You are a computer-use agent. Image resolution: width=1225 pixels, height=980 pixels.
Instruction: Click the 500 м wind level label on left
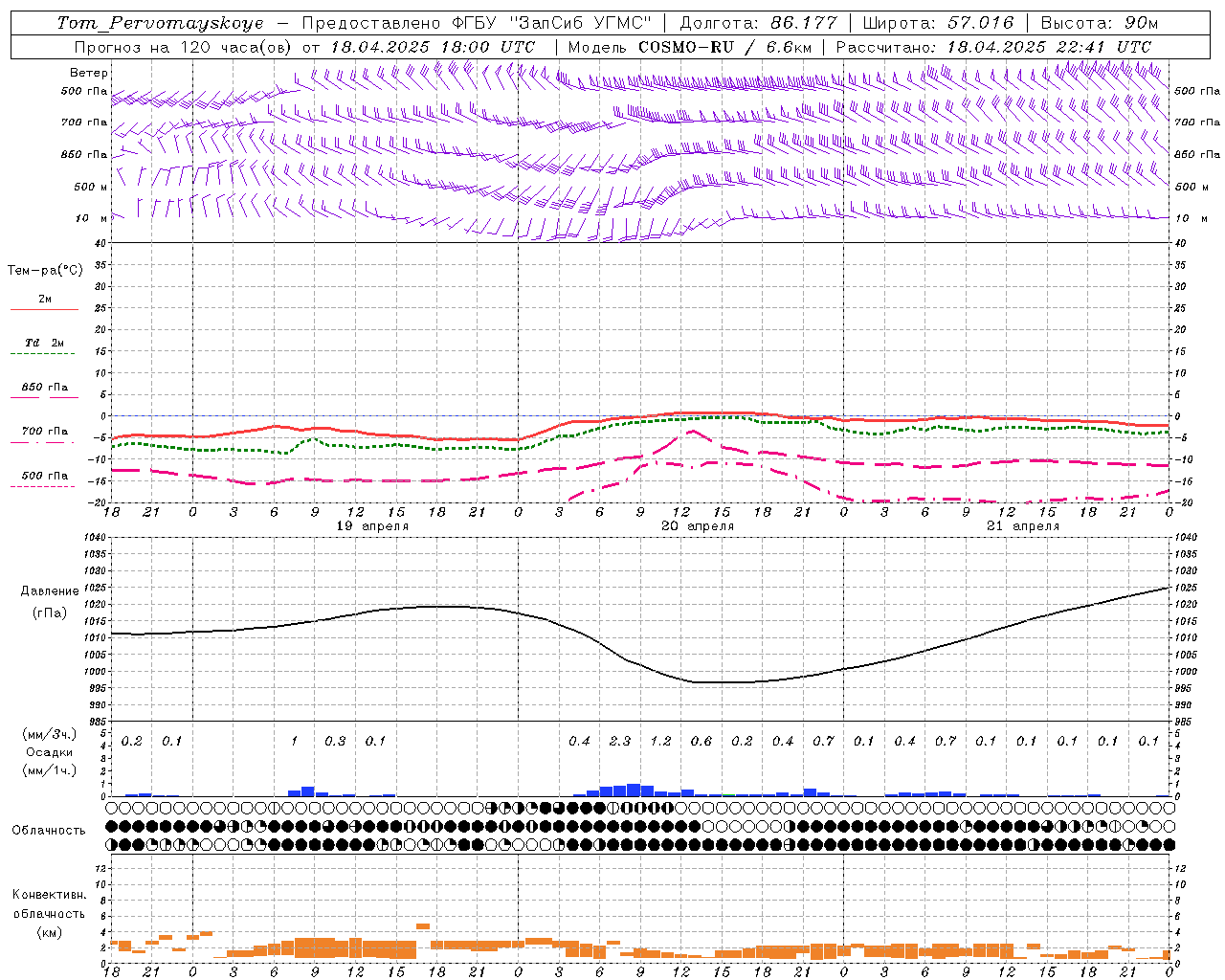coord(92,187)
